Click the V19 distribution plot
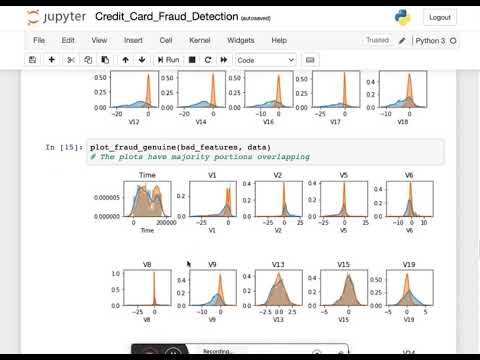The height and width of the screenshot is (360, 480). 410,288
